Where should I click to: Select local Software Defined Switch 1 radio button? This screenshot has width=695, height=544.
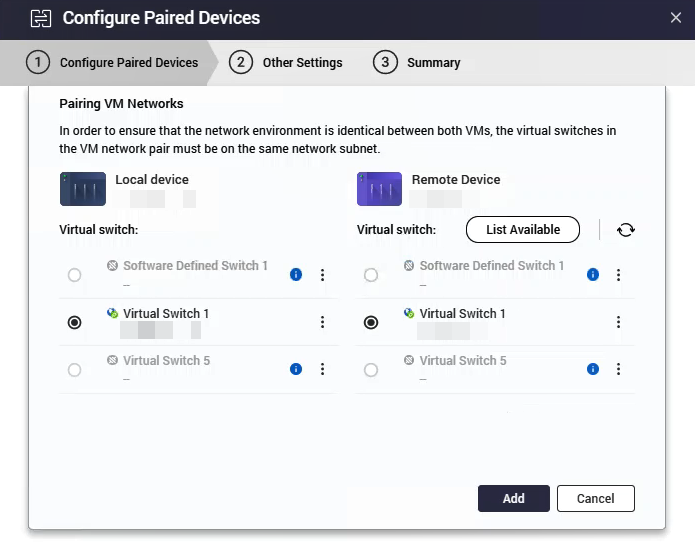point(75,275)
